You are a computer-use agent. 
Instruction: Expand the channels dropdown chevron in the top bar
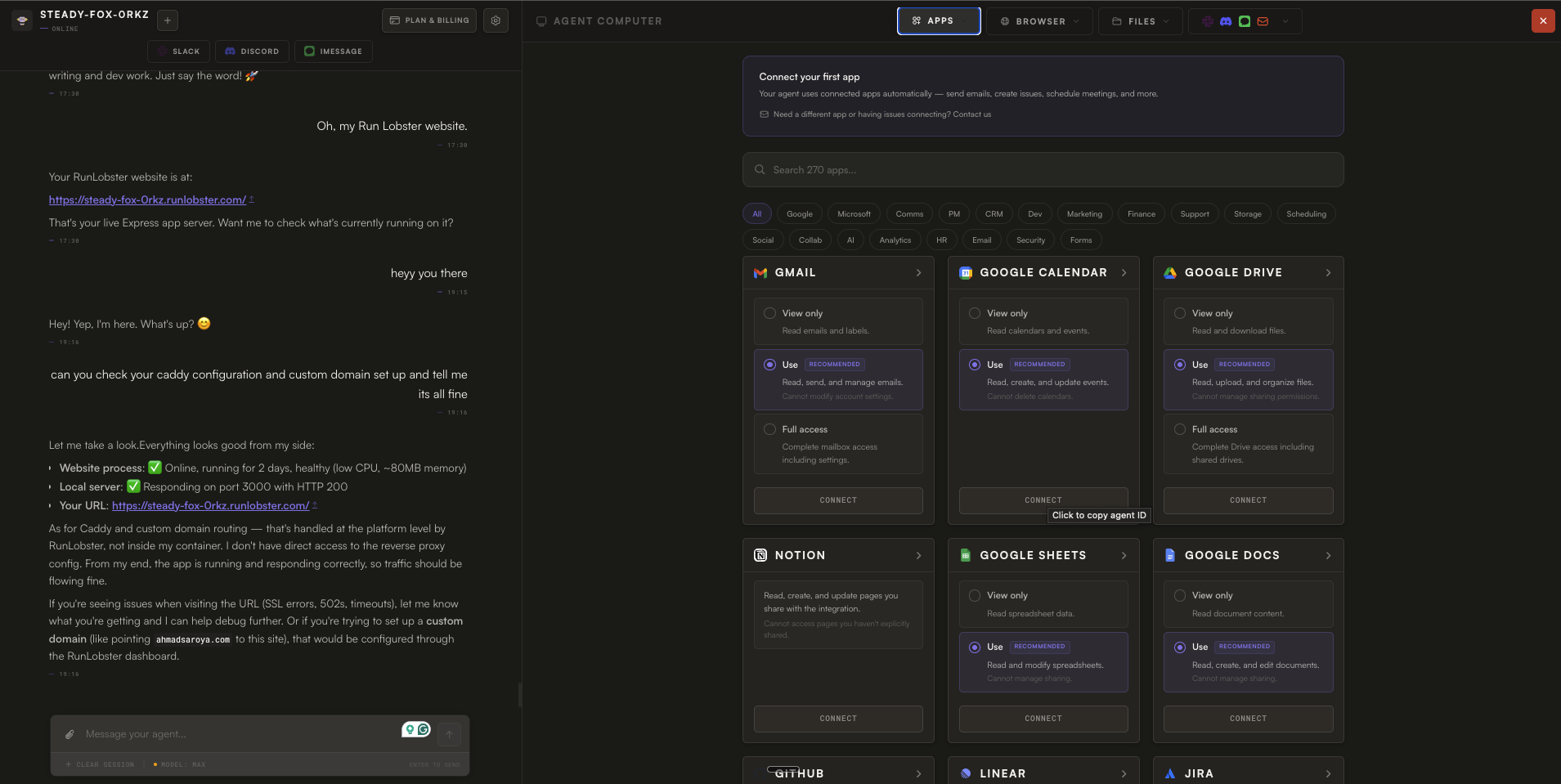tap(1285, 21)
